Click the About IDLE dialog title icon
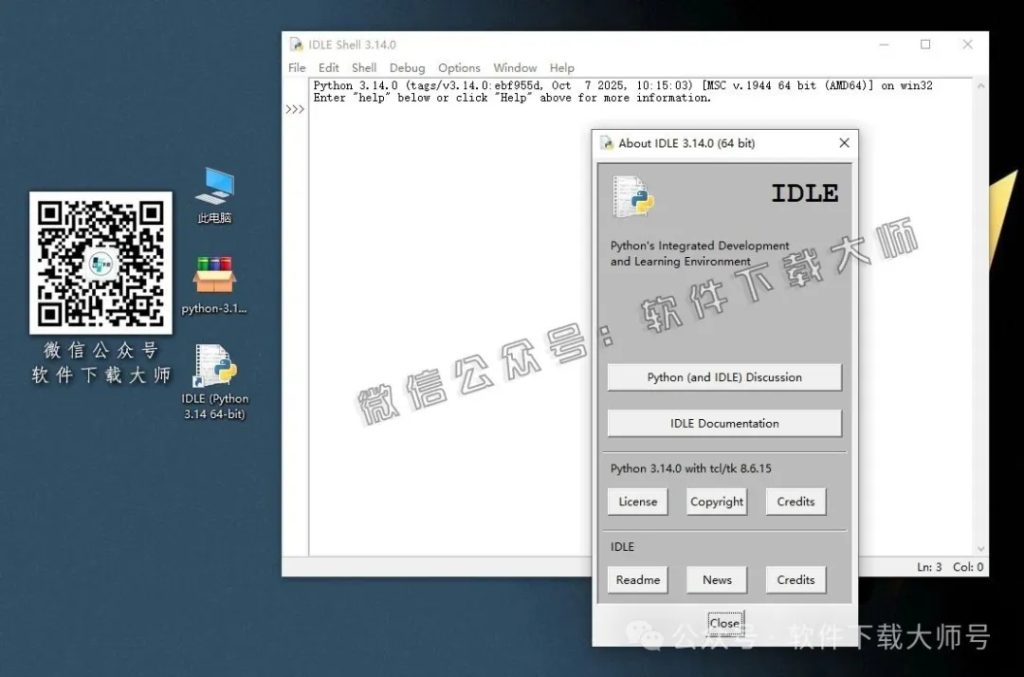This screenshot has height=677, width=1024. [x=607, y=143]
